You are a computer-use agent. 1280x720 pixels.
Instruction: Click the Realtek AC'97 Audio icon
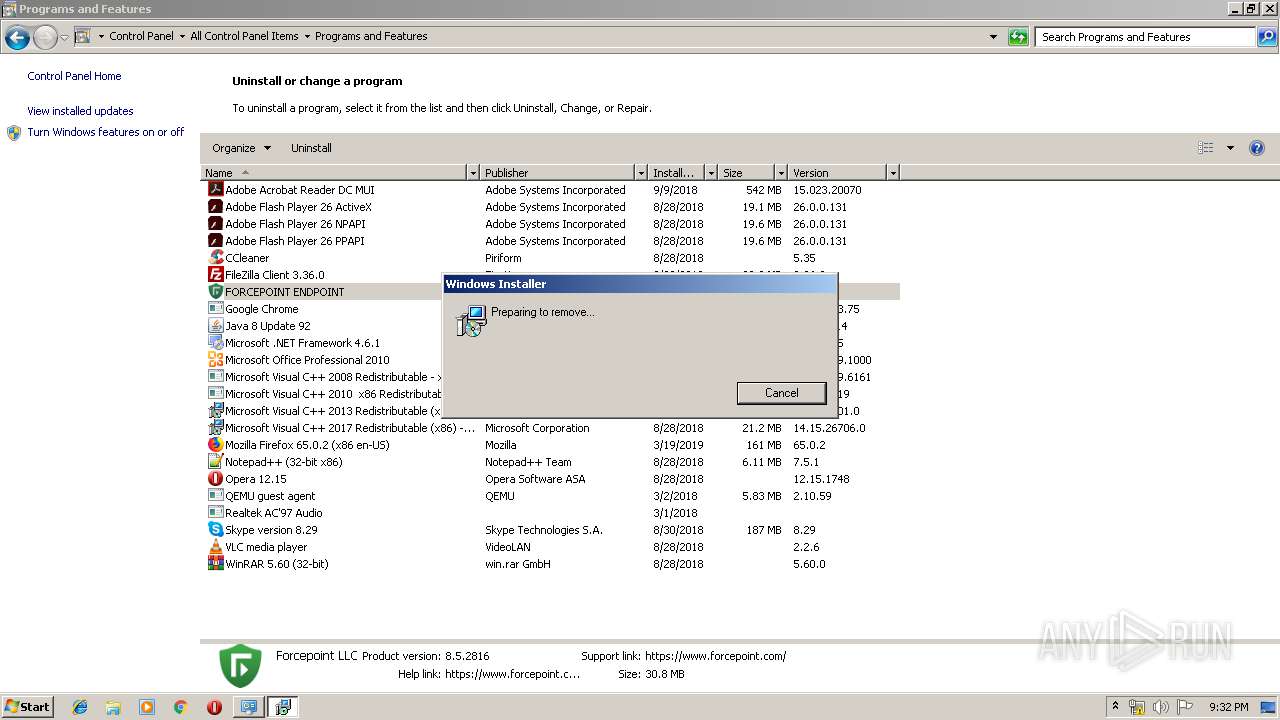[x=215, y=512]
